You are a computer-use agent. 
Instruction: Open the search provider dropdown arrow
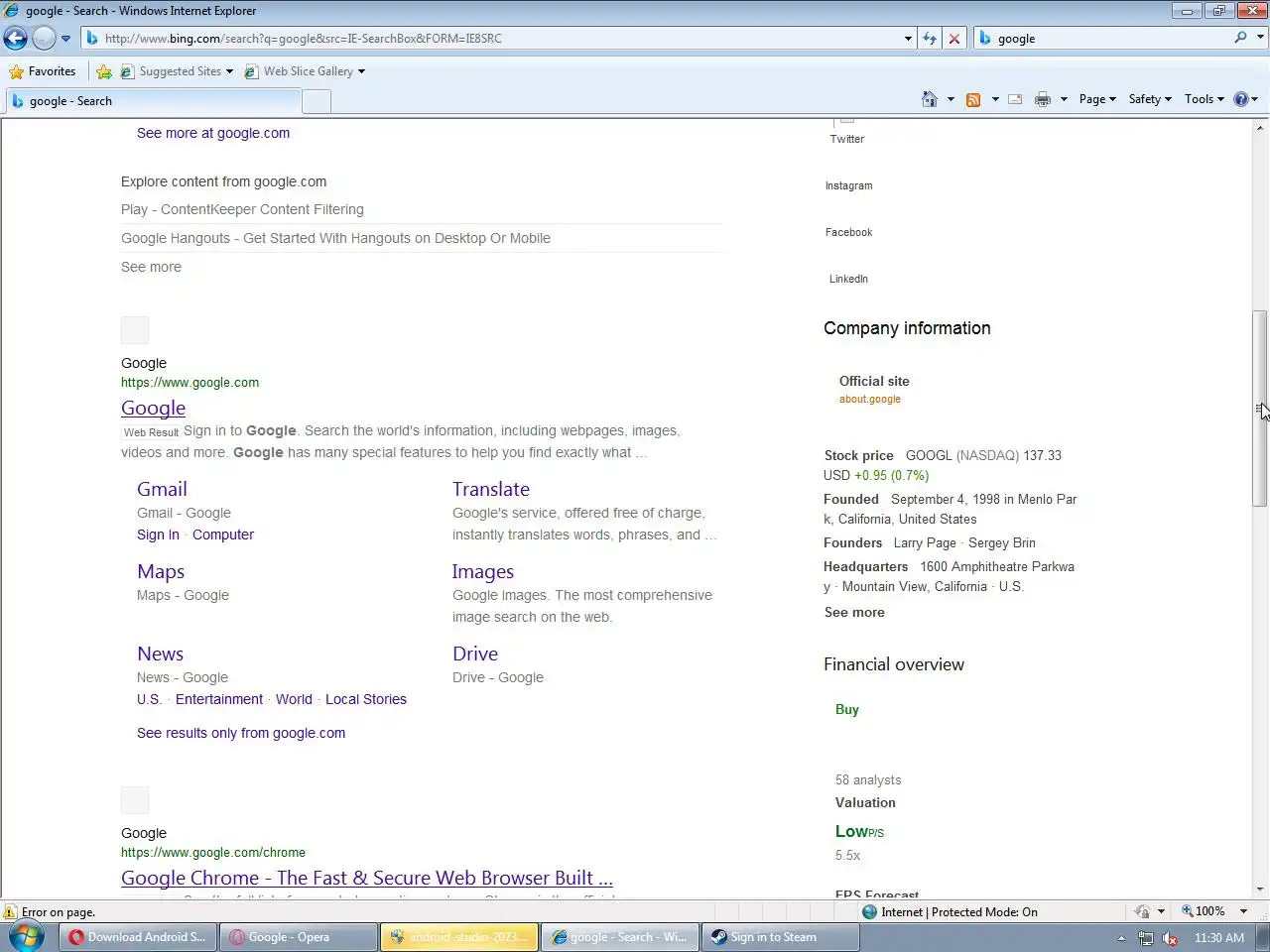[x=1261, y=38]
